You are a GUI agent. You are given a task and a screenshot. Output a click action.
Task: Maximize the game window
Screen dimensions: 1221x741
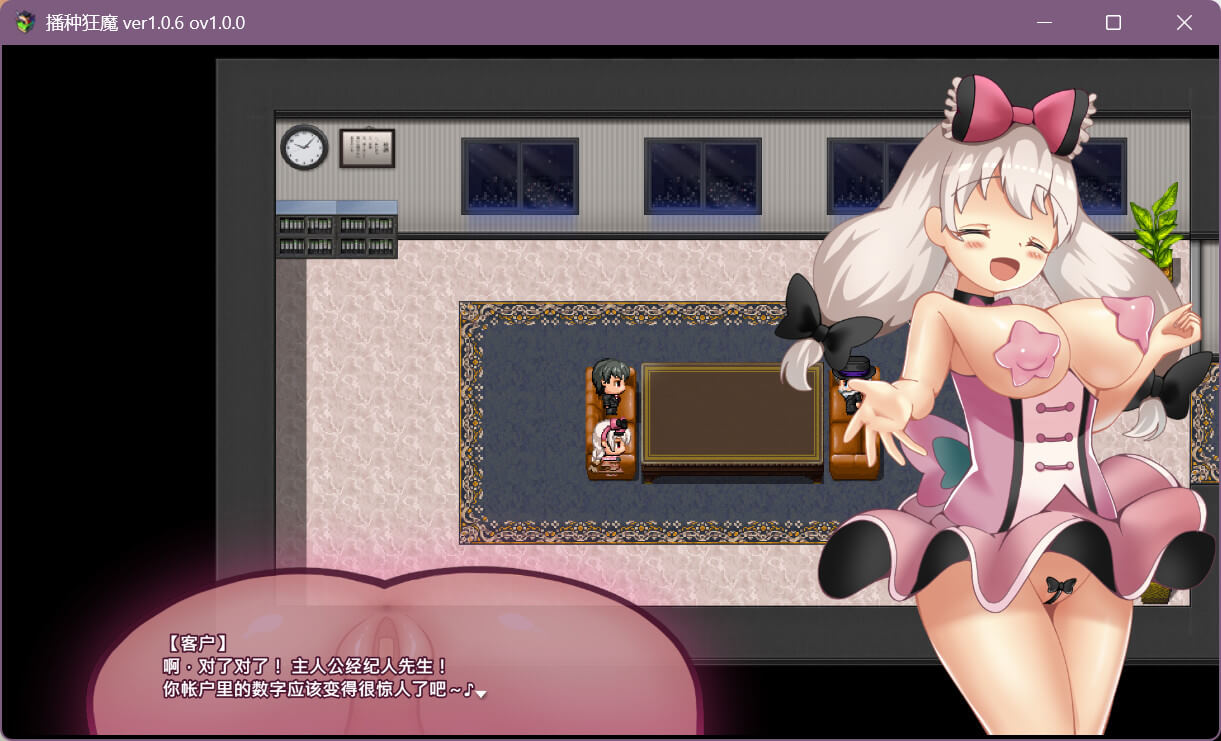pyautogui.click(x=1113, y=22)
